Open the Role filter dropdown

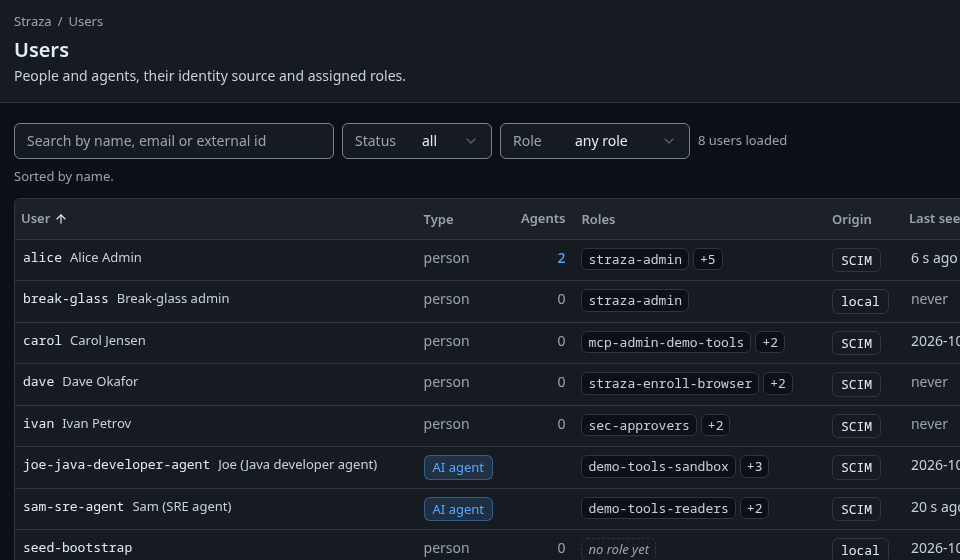coord(594,141)
